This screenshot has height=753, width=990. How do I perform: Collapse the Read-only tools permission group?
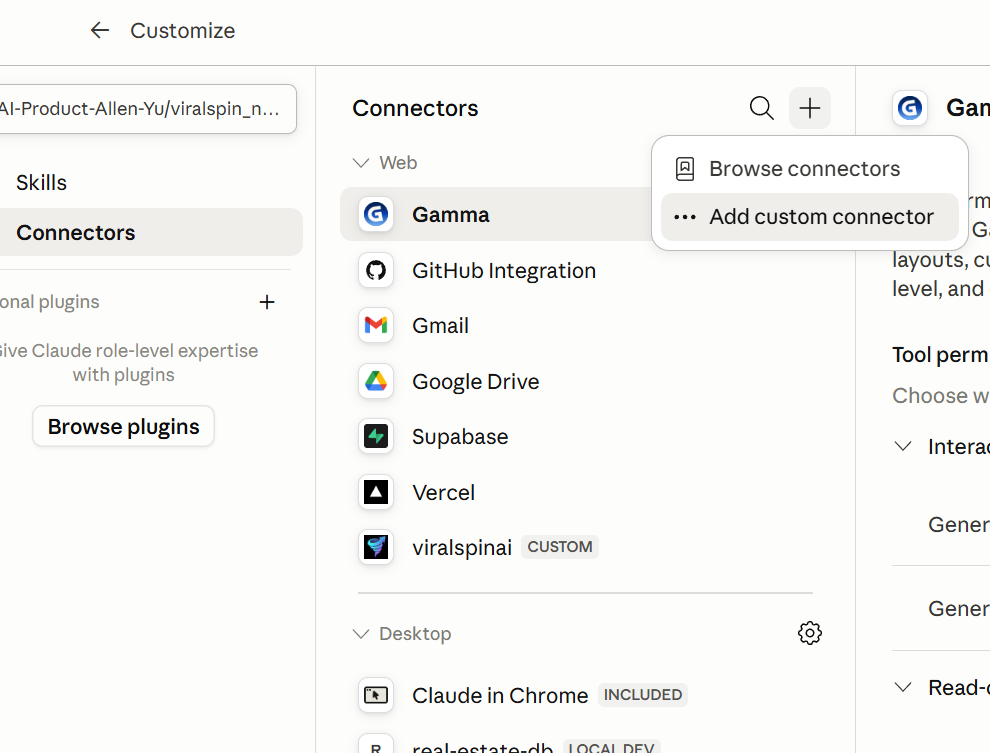(x=904, y=687)
